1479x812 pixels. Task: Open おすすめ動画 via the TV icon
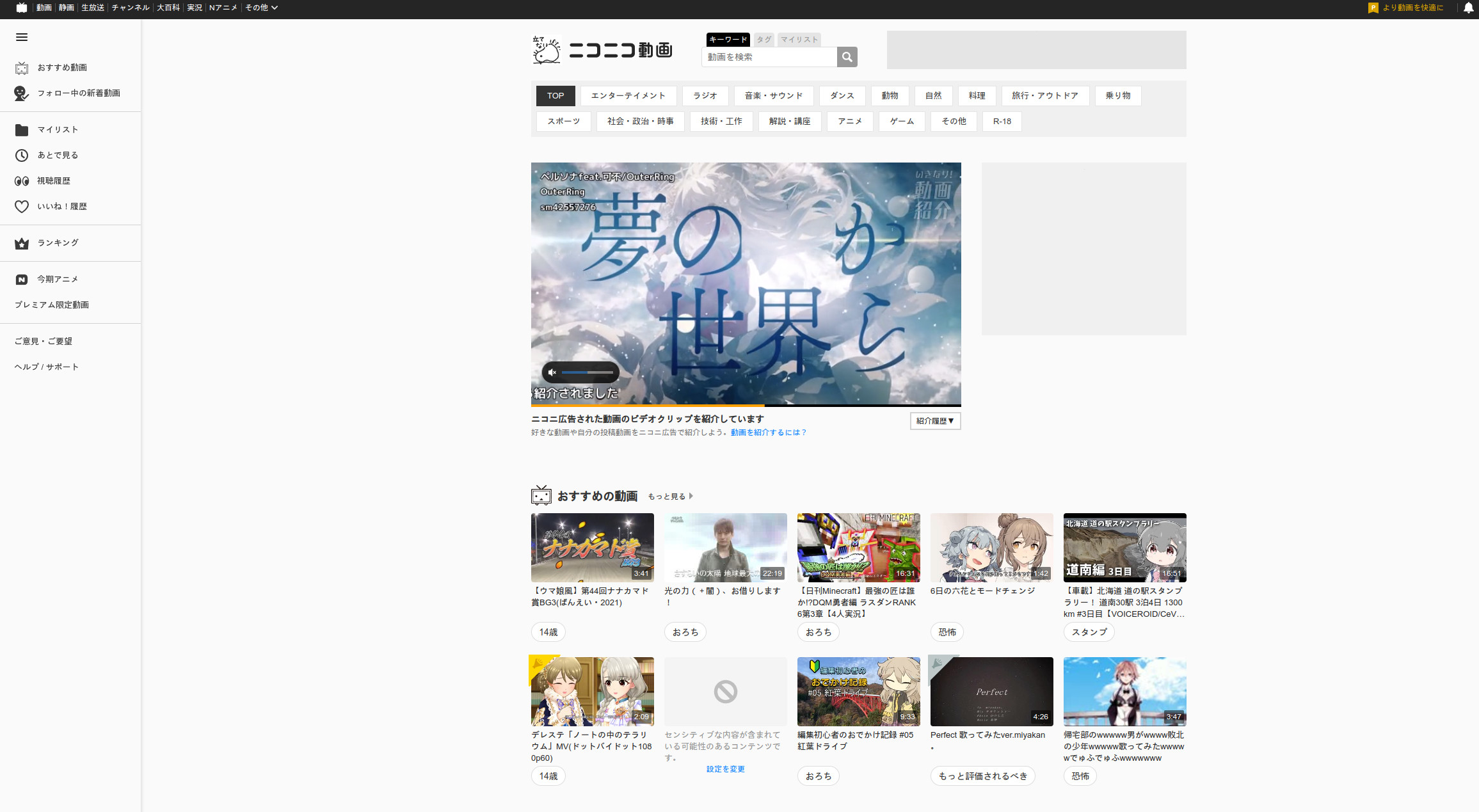22,68
